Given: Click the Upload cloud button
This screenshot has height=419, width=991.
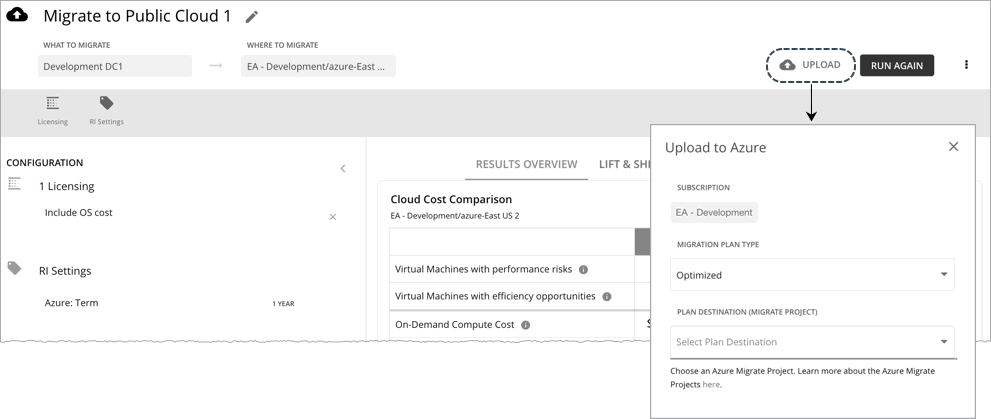Looking at the screenshot, I should point(811,65).
